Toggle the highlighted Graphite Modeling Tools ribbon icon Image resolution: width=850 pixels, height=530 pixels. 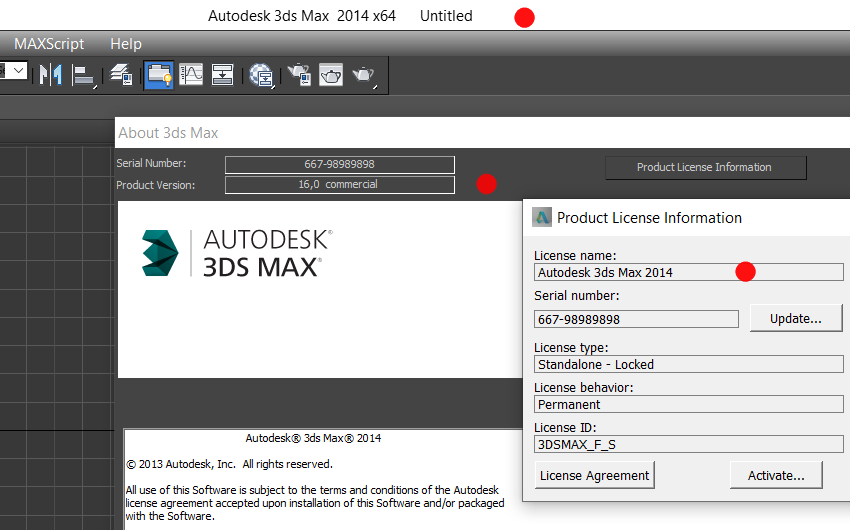[x=159, y=75]
